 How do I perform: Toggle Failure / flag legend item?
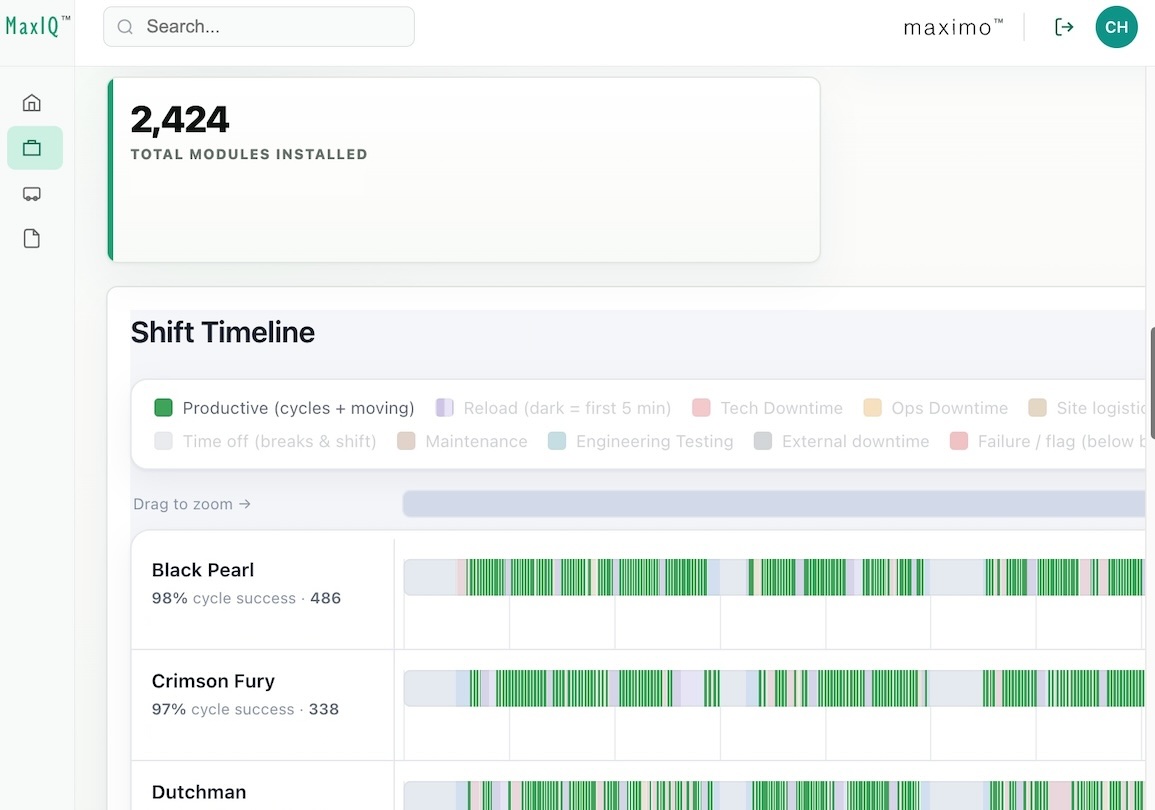coord(1047,441)
